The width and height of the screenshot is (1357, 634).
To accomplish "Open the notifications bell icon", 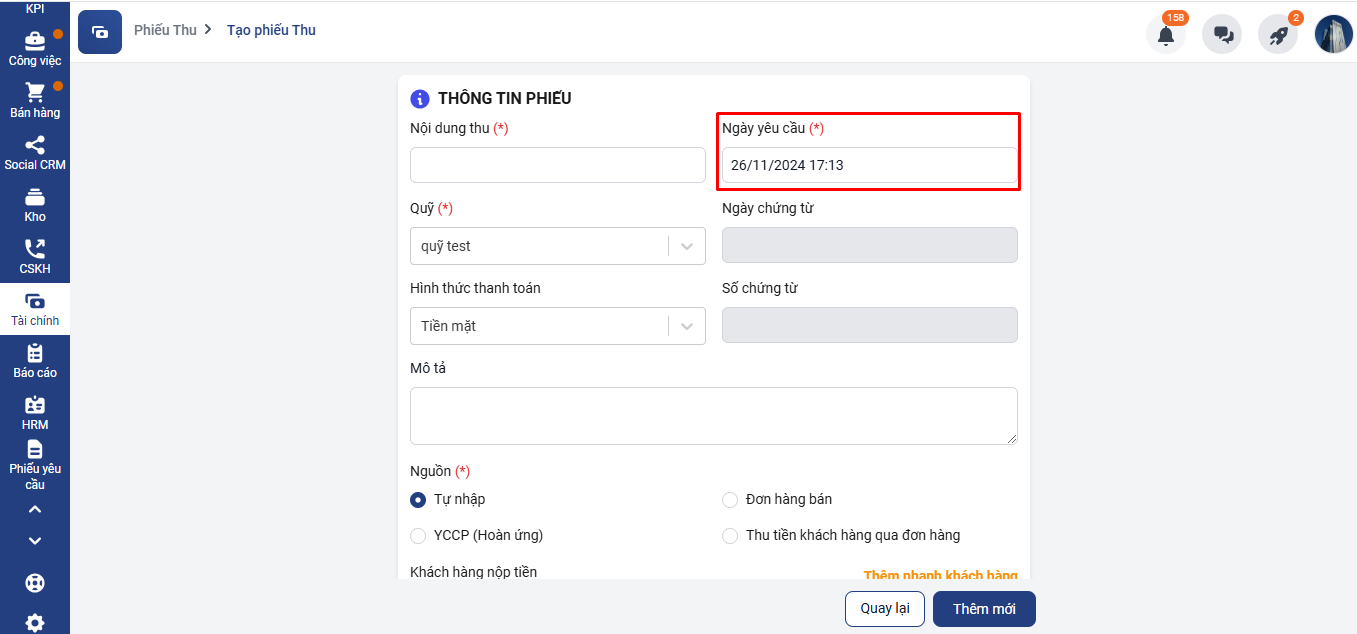I will pos(1165,35).
